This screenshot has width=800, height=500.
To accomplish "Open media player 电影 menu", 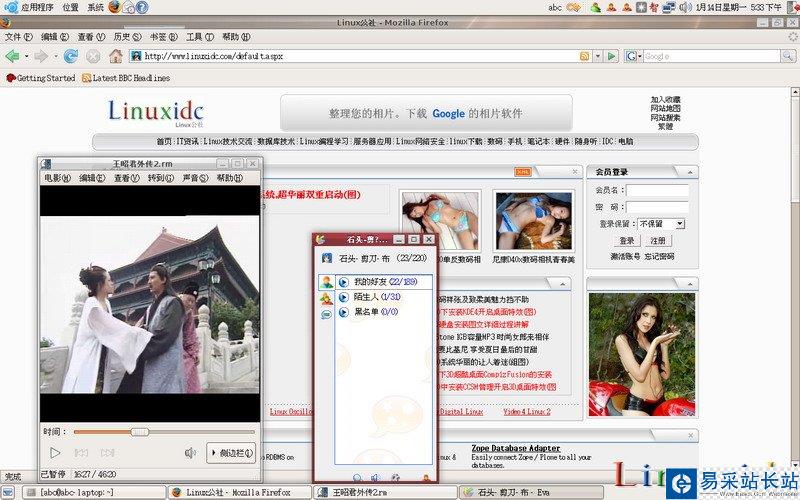I will [58, 178].
